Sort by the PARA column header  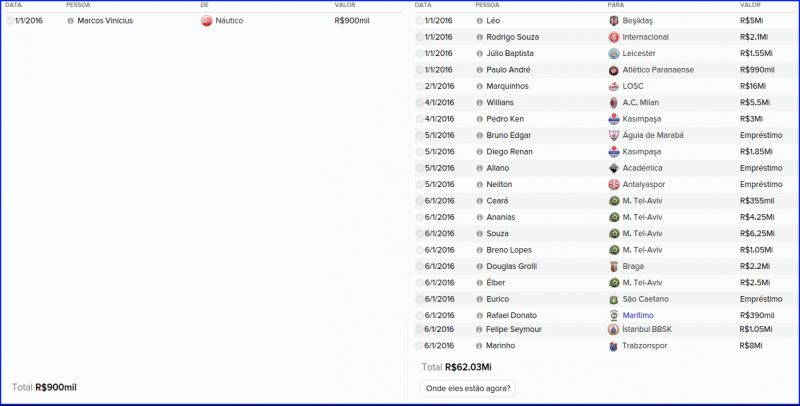[x=616, y=5]
